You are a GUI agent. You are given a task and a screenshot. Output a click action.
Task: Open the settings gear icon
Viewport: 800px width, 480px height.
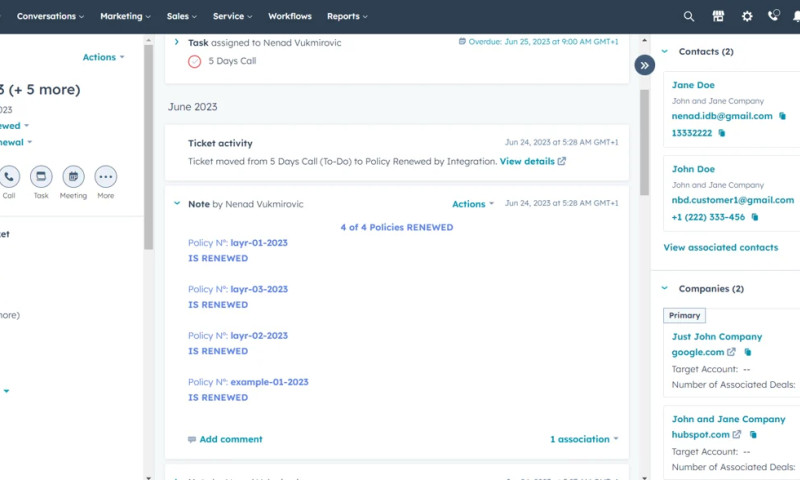[746, 16]
